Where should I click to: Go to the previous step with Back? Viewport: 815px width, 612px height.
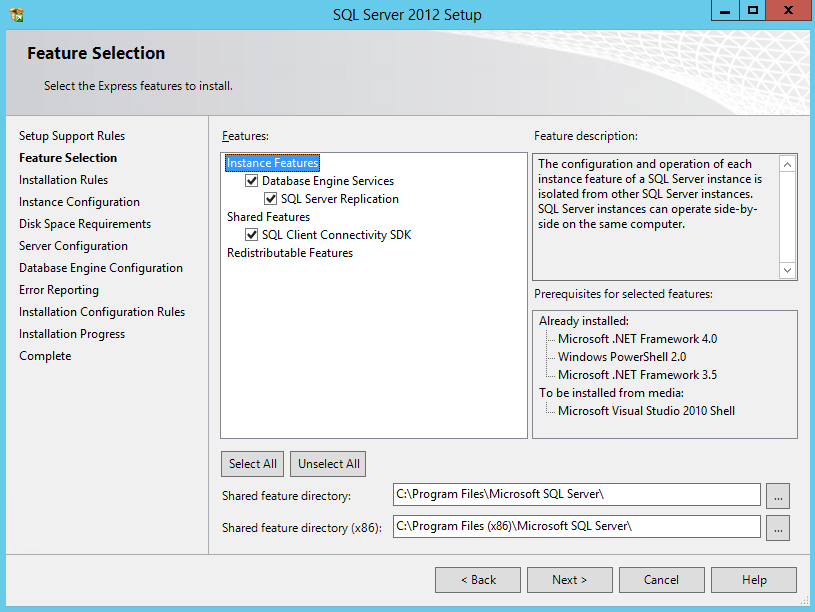(478, 580)
